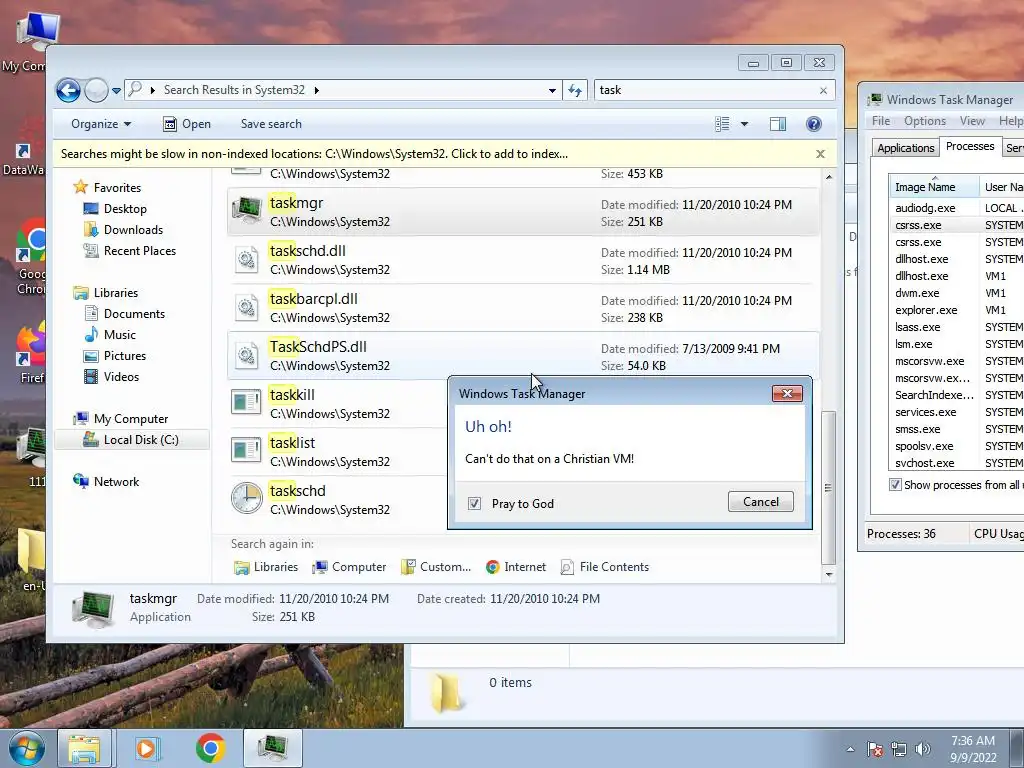Click the Open toolbar button

point(187,124)
